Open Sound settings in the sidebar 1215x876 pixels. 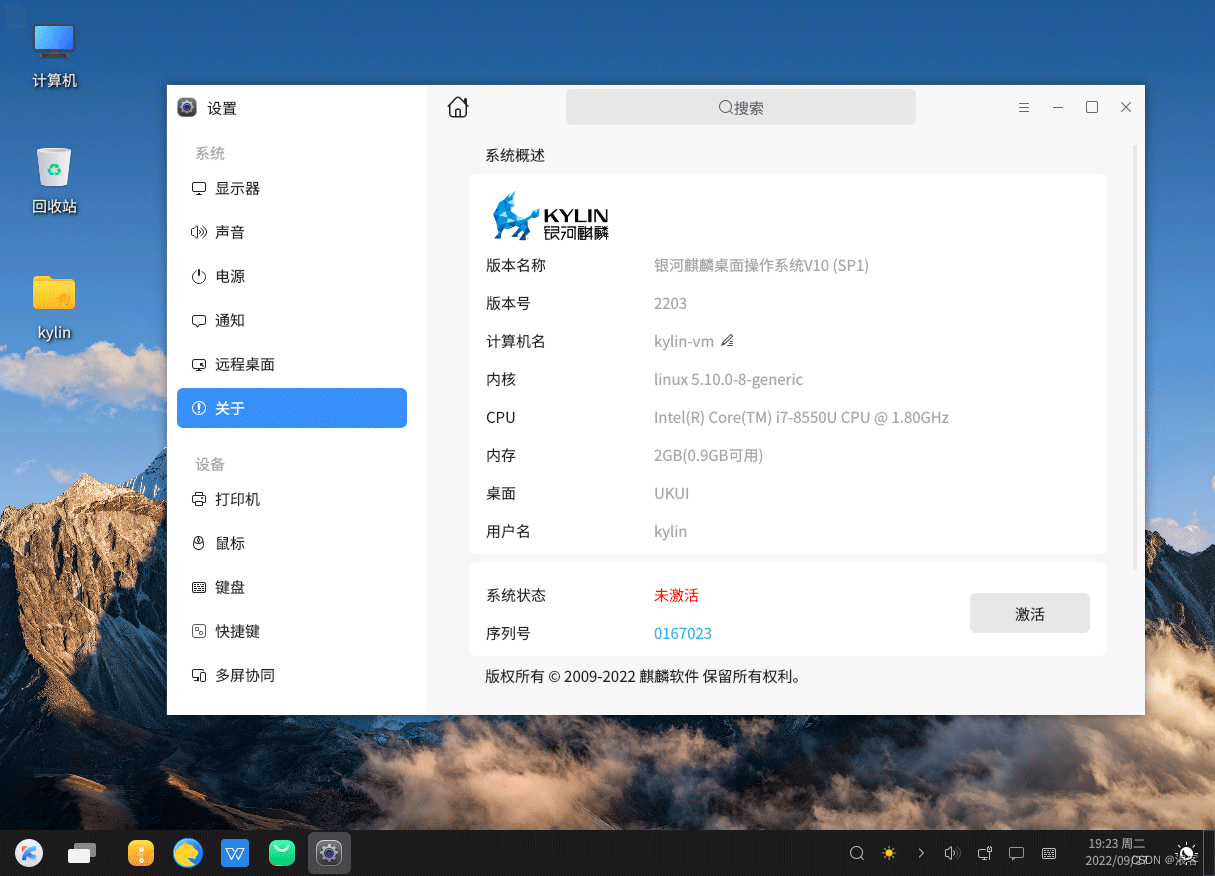point(231,232)
